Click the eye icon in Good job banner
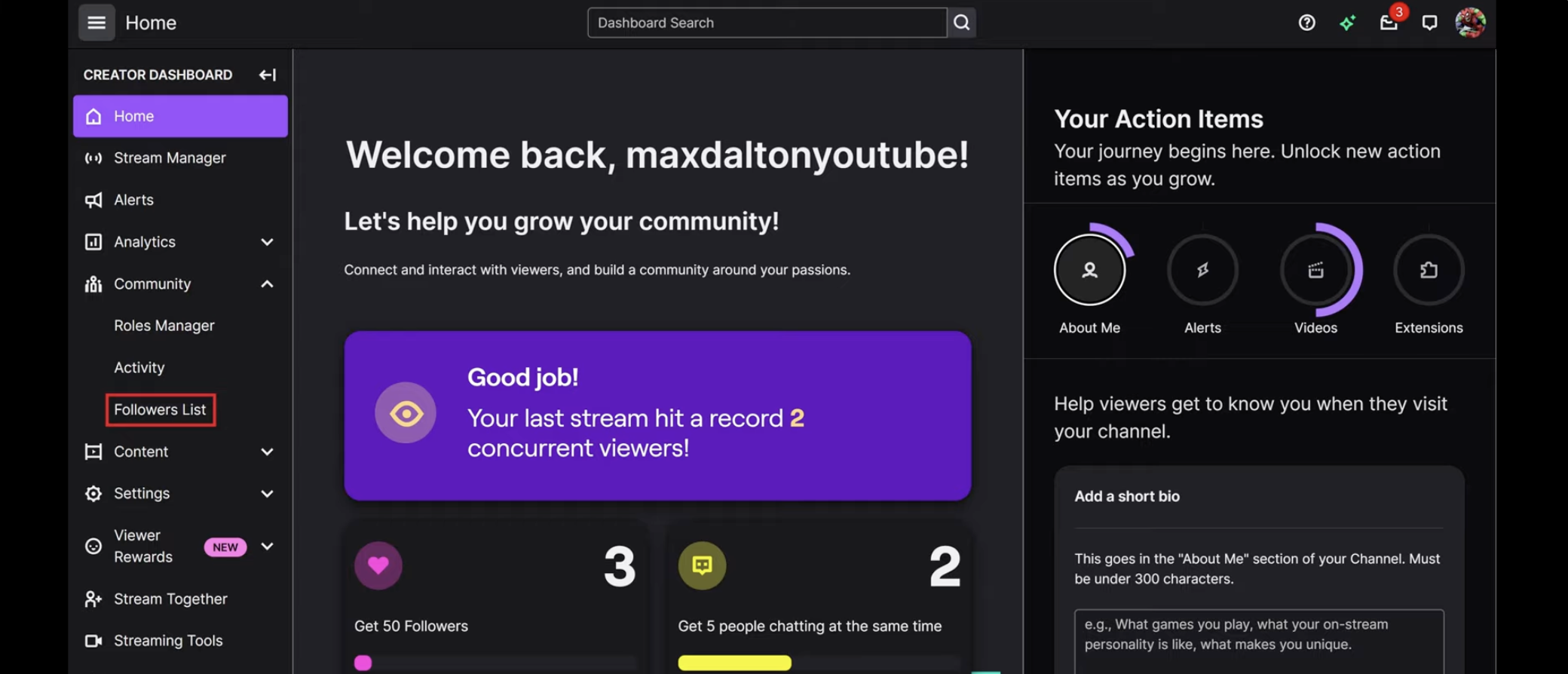The height and width of the screenshot is (674, 1568). pyautogui.click(x=406, y=413)
